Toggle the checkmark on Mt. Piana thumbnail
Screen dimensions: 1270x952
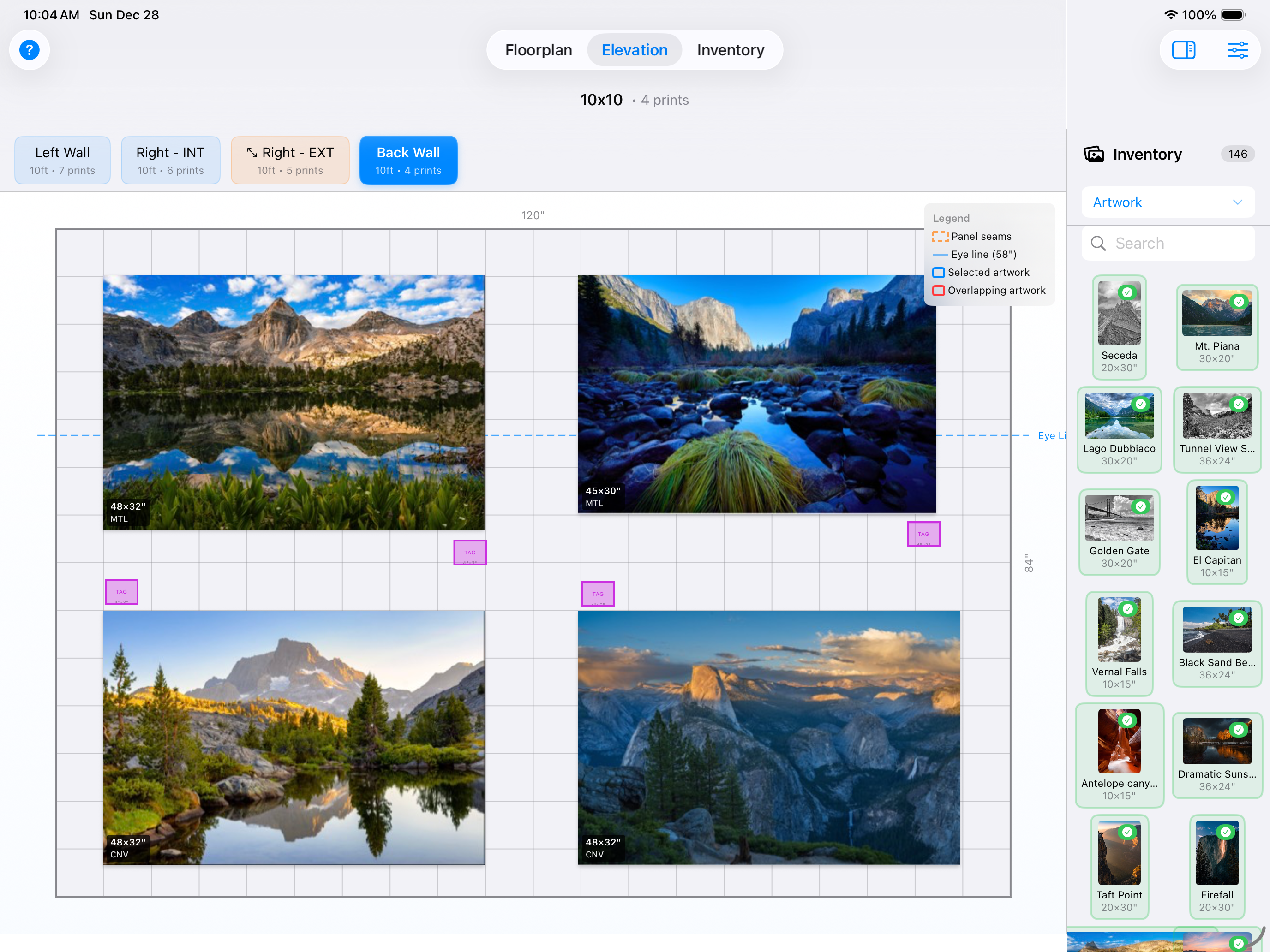(x=1239, y=302)
